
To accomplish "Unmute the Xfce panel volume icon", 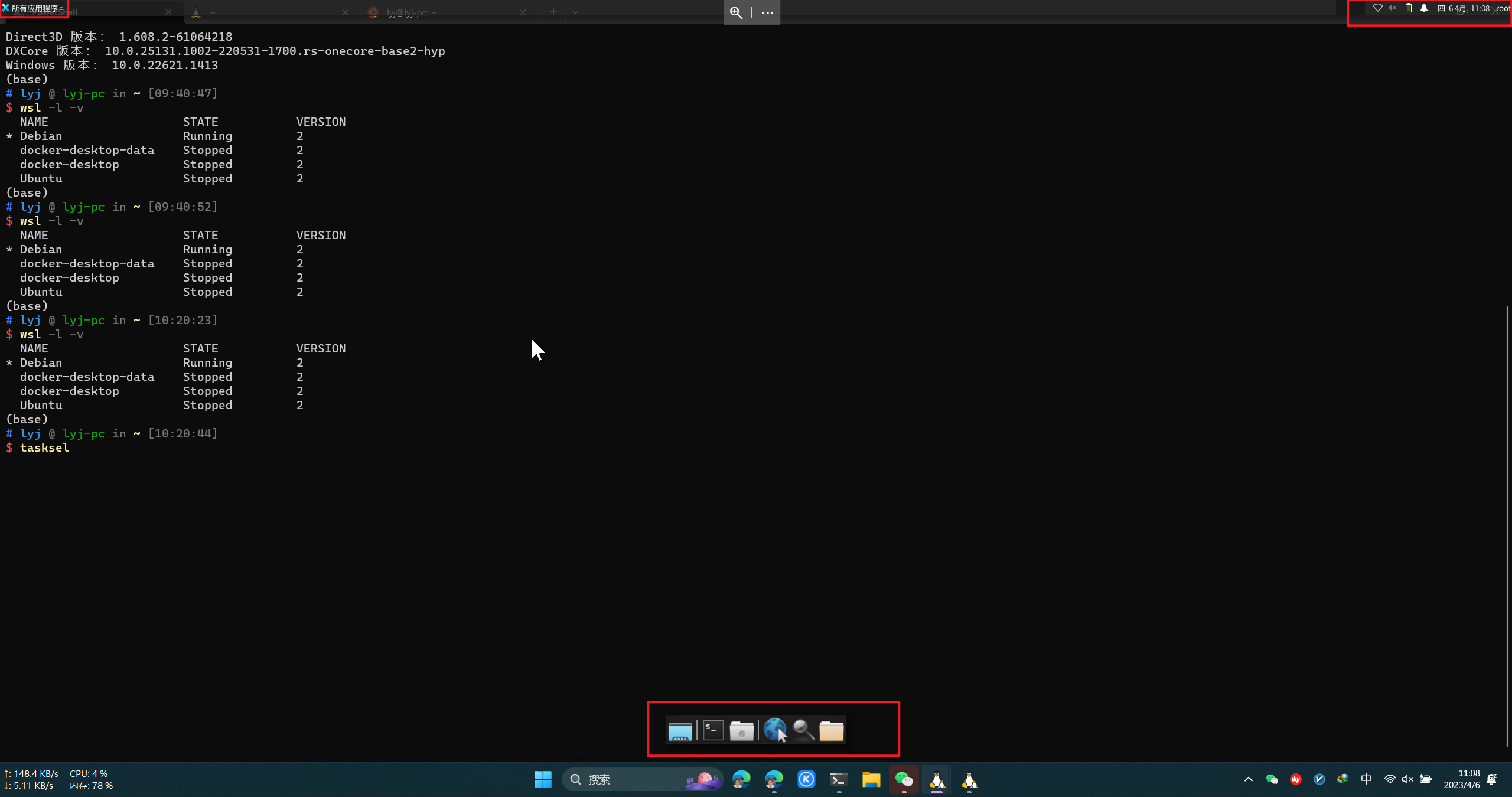I will (1393, 8).
